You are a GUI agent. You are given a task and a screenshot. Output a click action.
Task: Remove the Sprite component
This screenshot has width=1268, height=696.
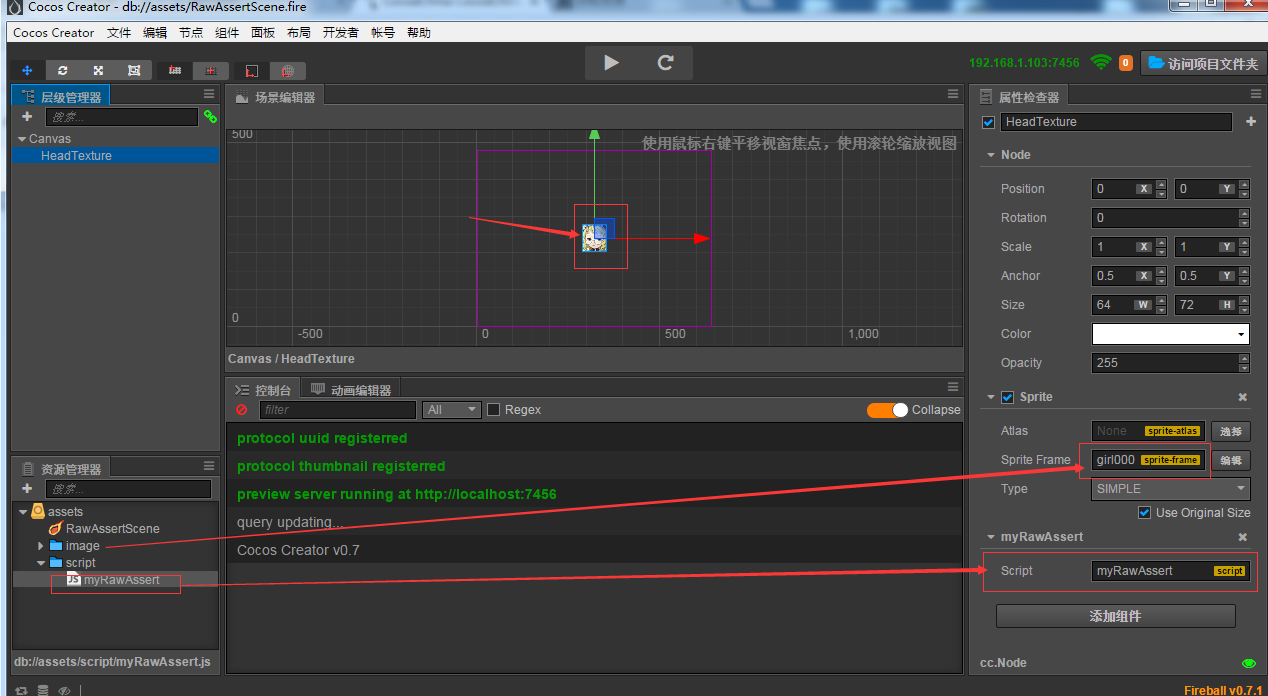tap(1243, 397)
